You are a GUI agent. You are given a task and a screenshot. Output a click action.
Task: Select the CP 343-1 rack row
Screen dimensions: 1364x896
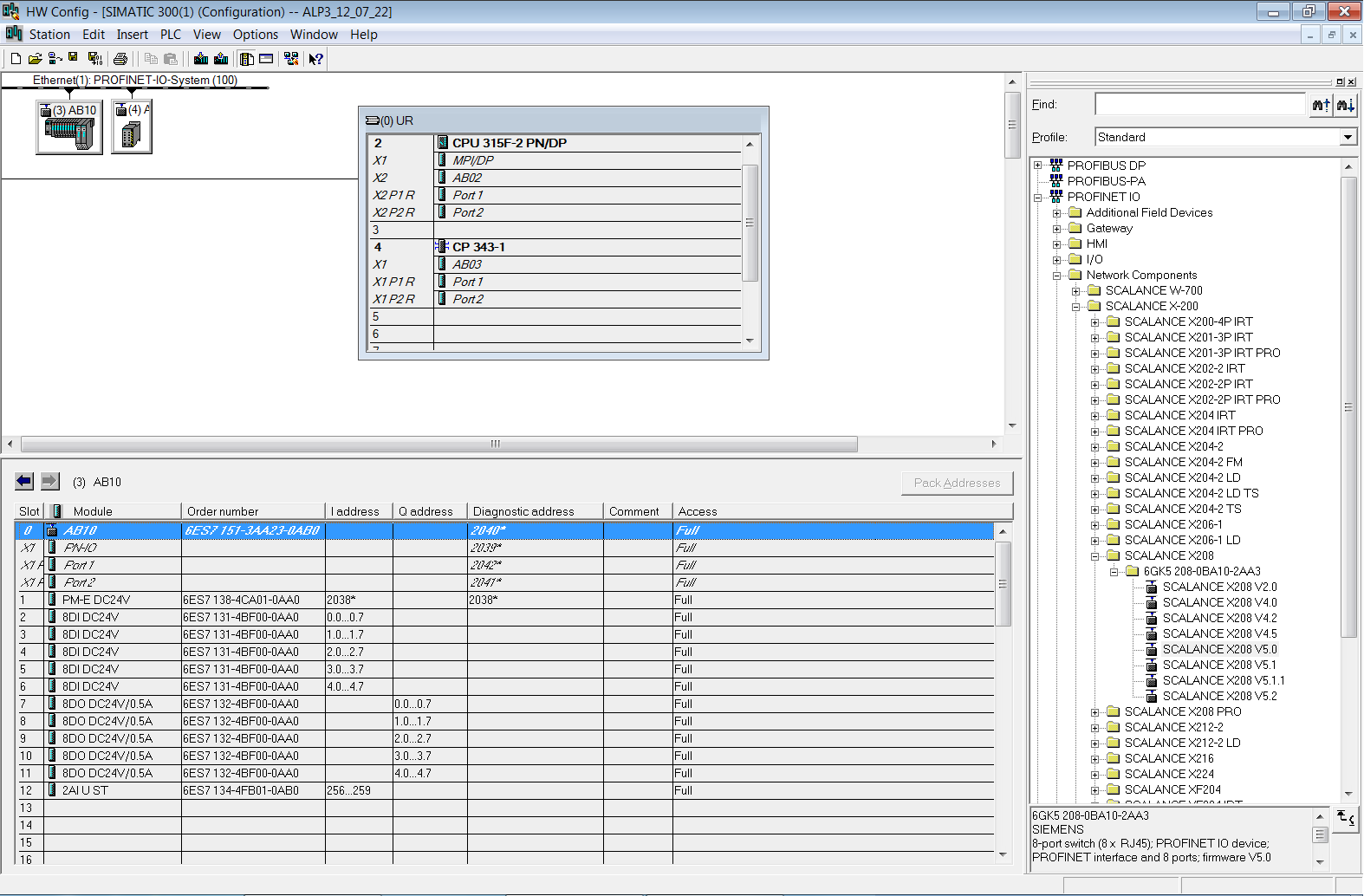(x=555, y=247)
